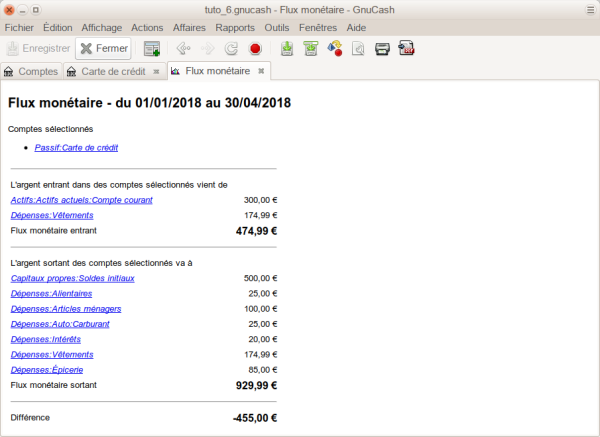600x437 pixels.
Task: Open the Passif:Carte de crédit account link
Action: [x=76, y=148]
